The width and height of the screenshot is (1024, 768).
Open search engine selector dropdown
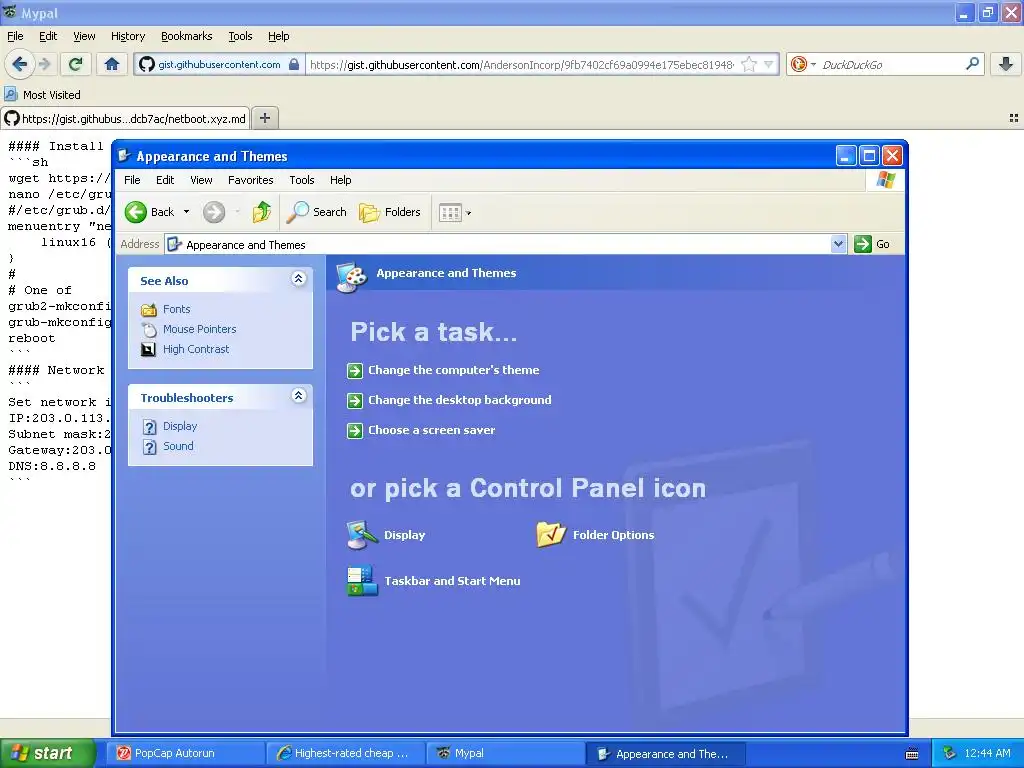813,64
